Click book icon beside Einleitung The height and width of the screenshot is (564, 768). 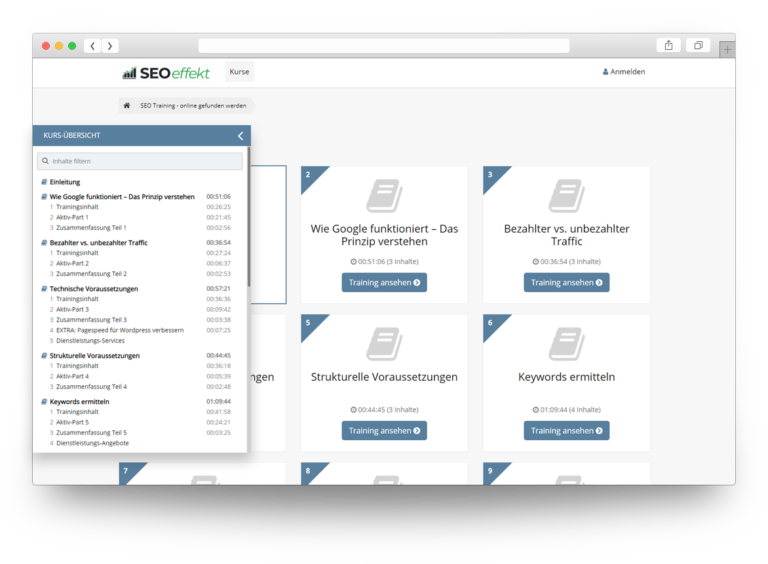[44, 182]
